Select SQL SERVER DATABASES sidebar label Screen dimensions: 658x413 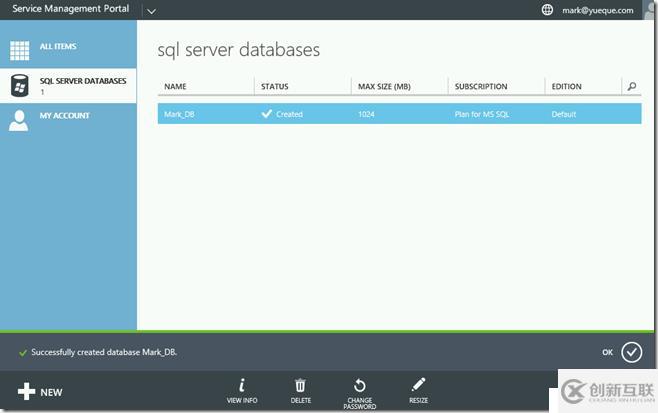(x=83, y=81)
